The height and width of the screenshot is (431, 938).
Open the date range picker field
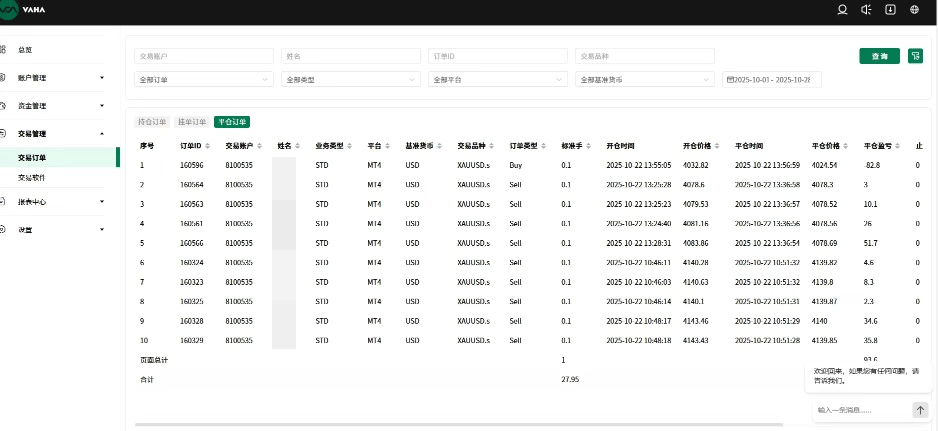(x=771, y=79)
